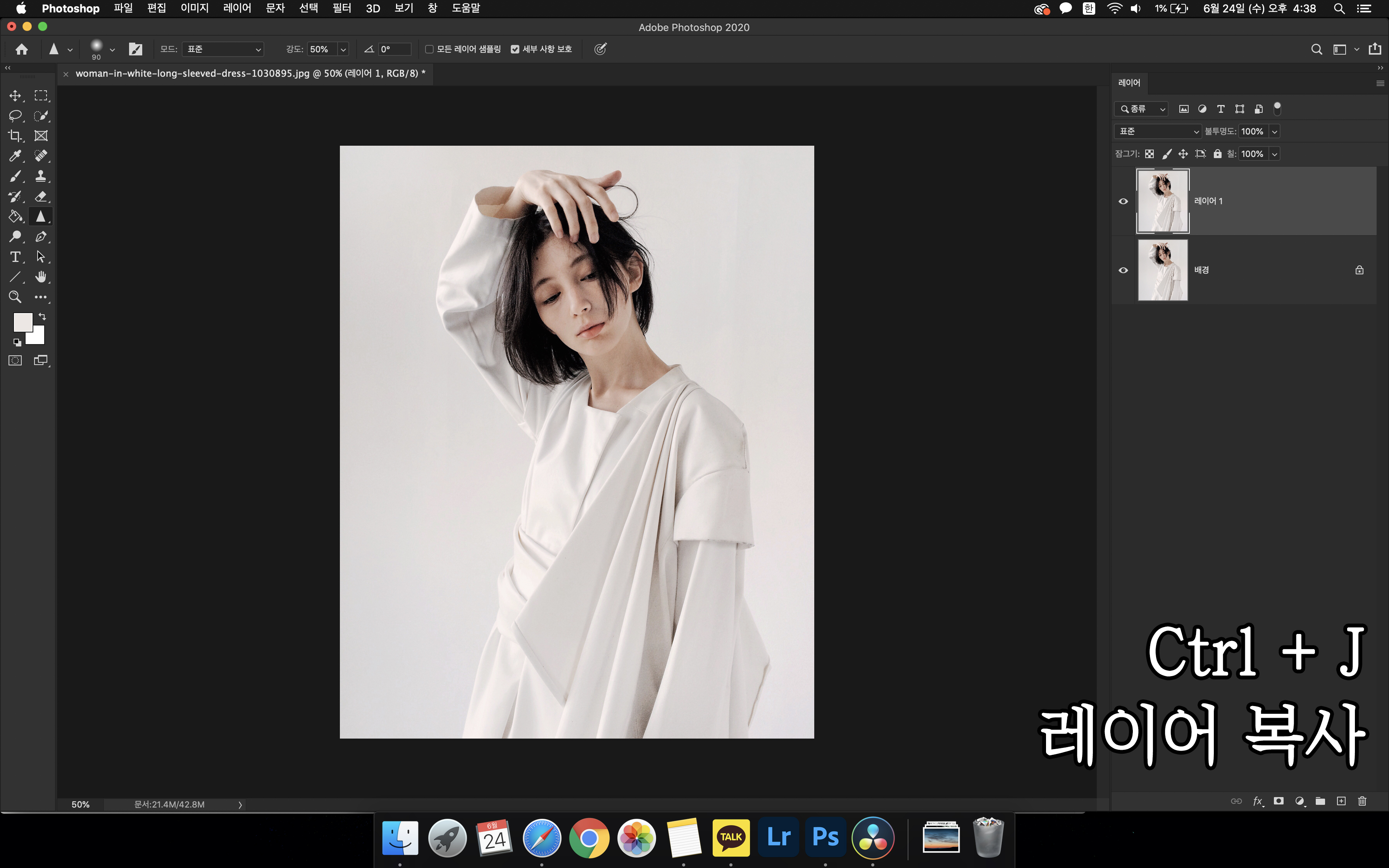Open the 불투명도 100% dropdown arrow
Image resolution: width=1389 pixels, height=868 pixels.
pos(1274,131)
